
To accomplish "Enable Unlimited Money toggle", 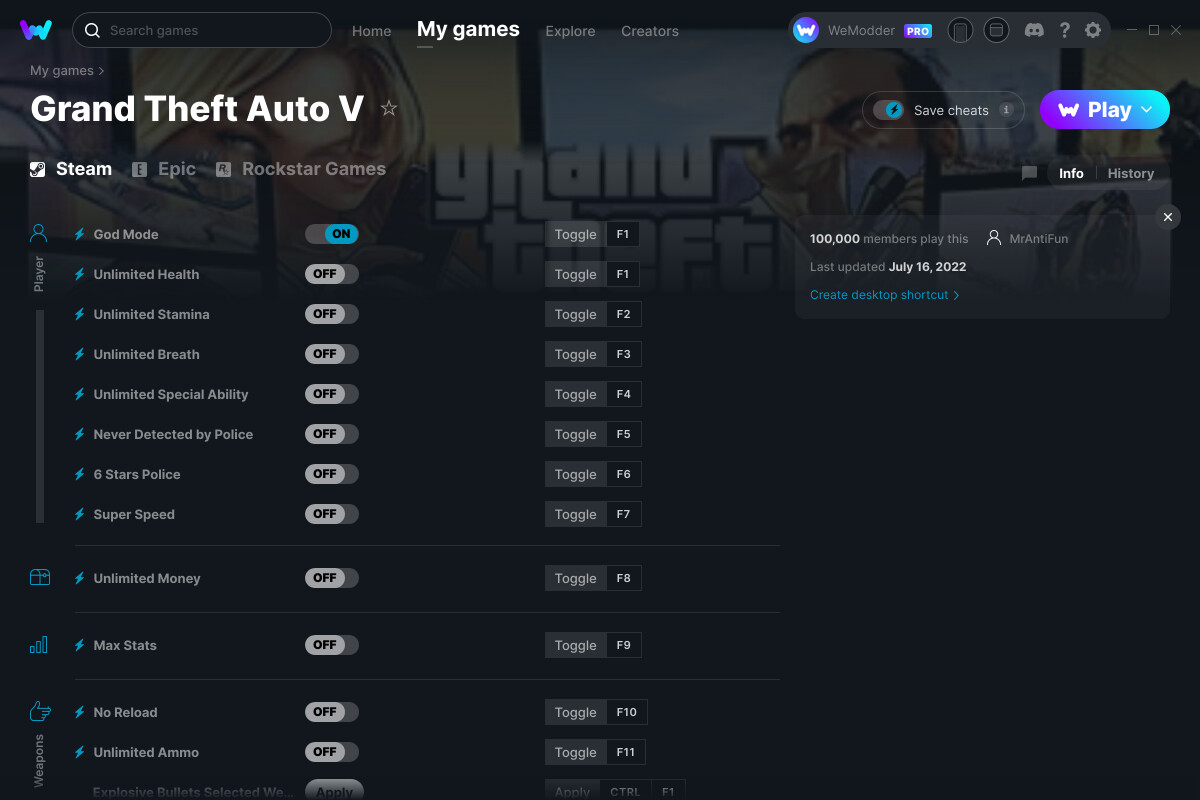I will pyautogui.click(x=331, y=578).
